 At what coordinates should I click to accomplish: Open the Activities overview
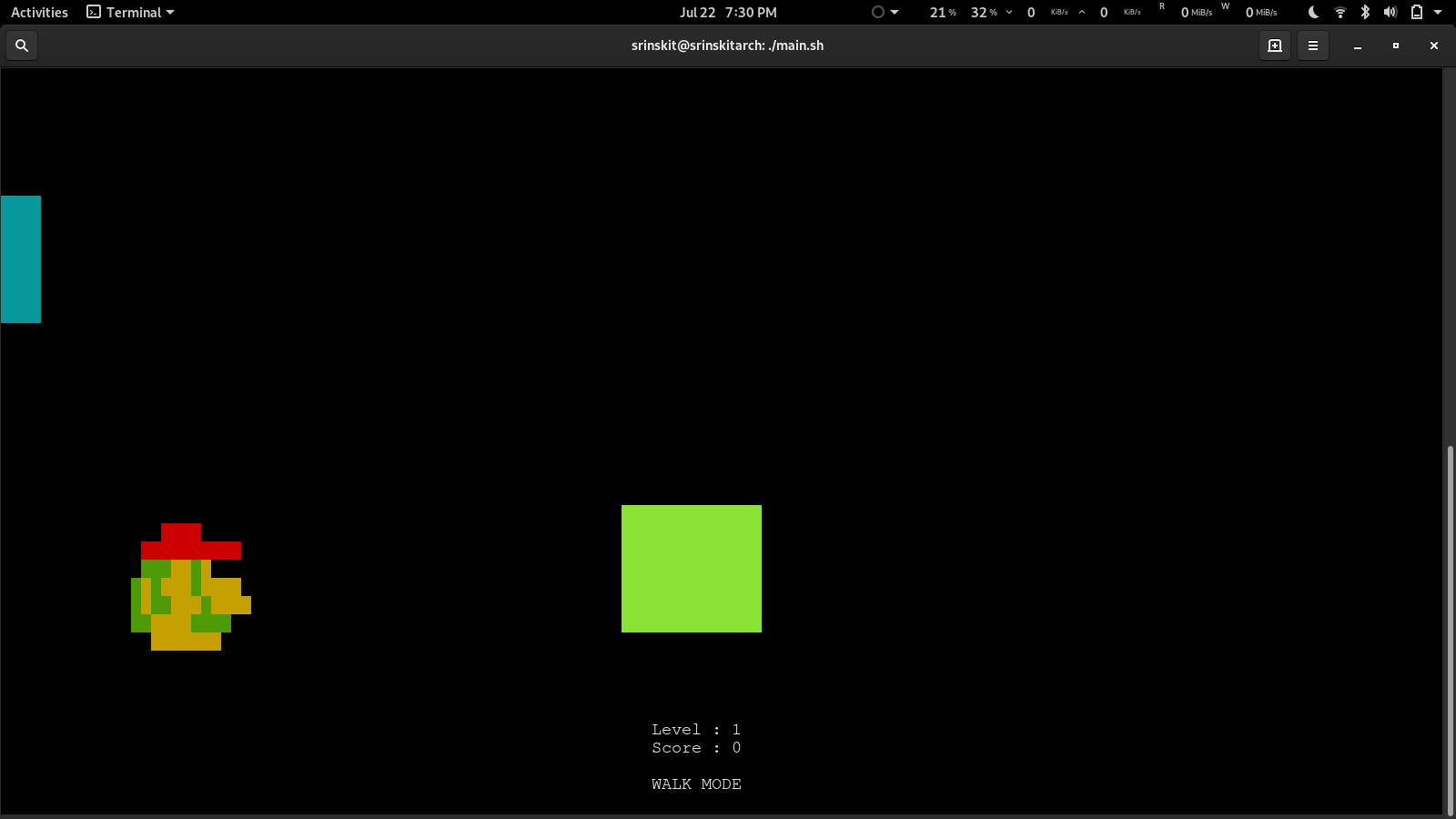coord(39,12)
